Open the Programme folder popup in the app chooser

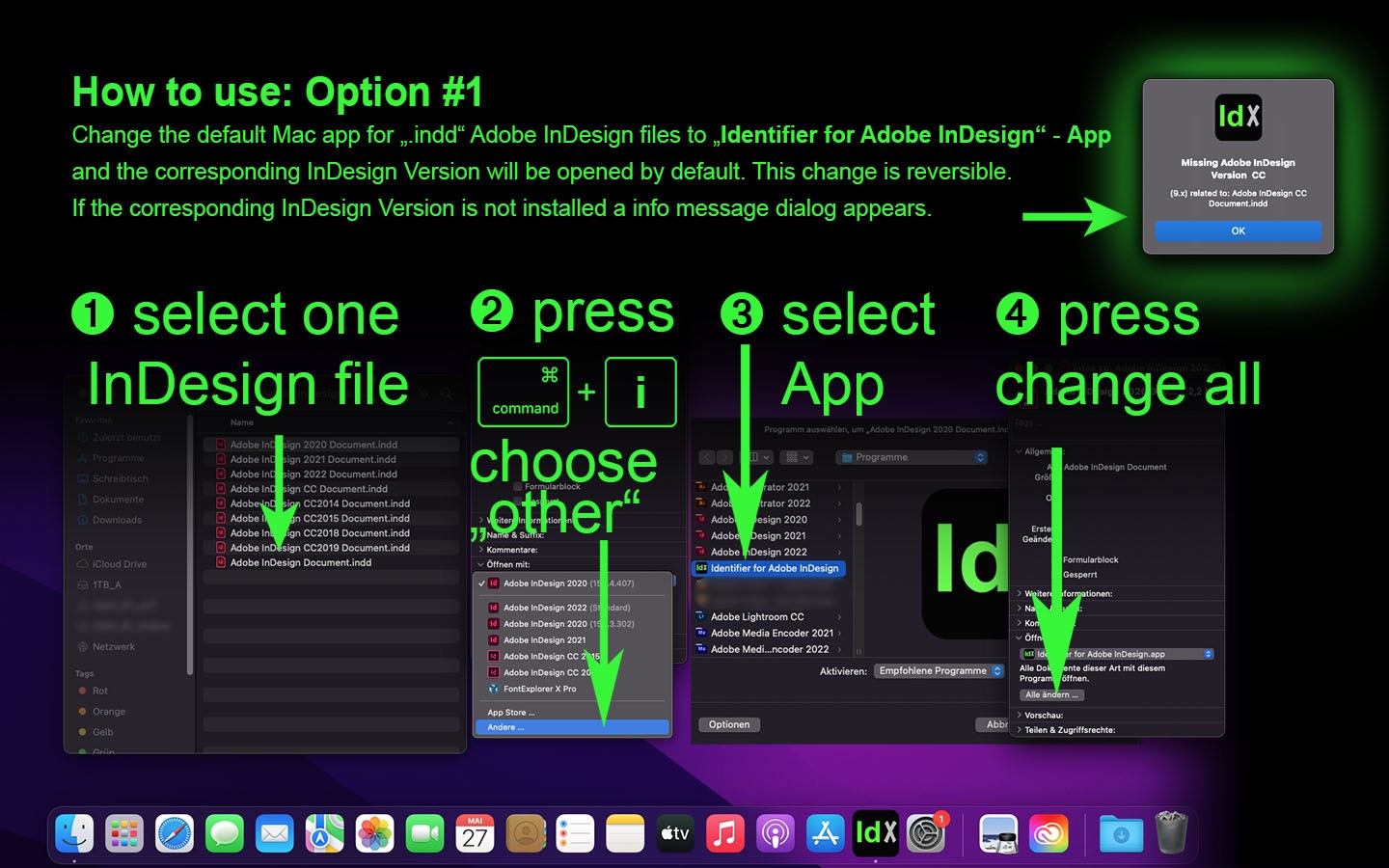click(912, 457)
